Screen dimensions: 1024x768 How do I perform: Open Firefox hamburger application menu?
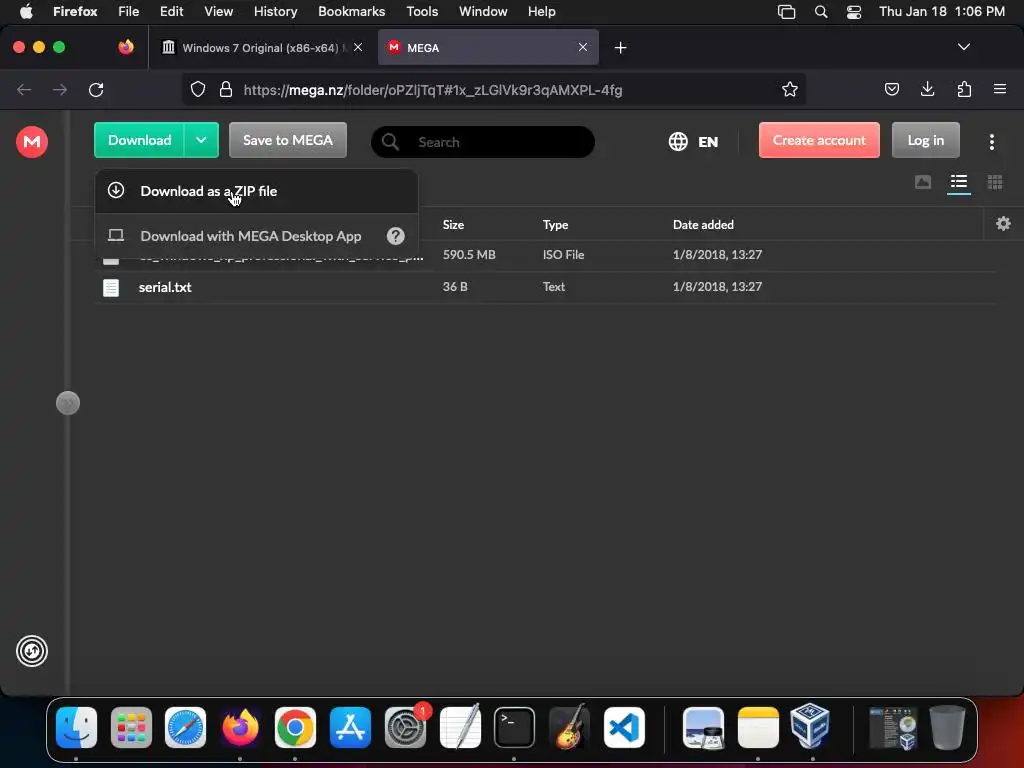pyautogui.click(x=999, y=89)
